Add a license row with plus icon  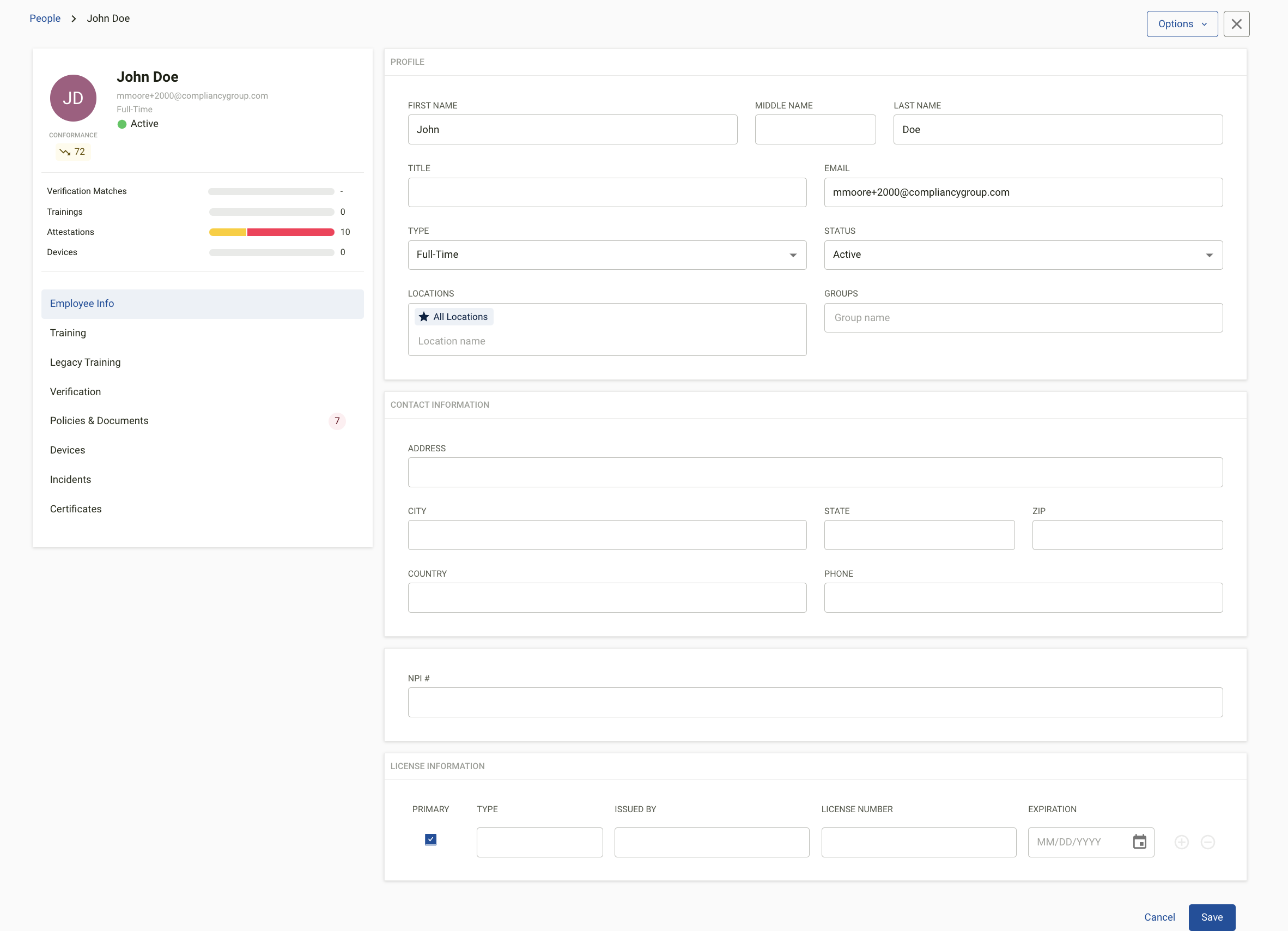click(x=1181, y=842)
